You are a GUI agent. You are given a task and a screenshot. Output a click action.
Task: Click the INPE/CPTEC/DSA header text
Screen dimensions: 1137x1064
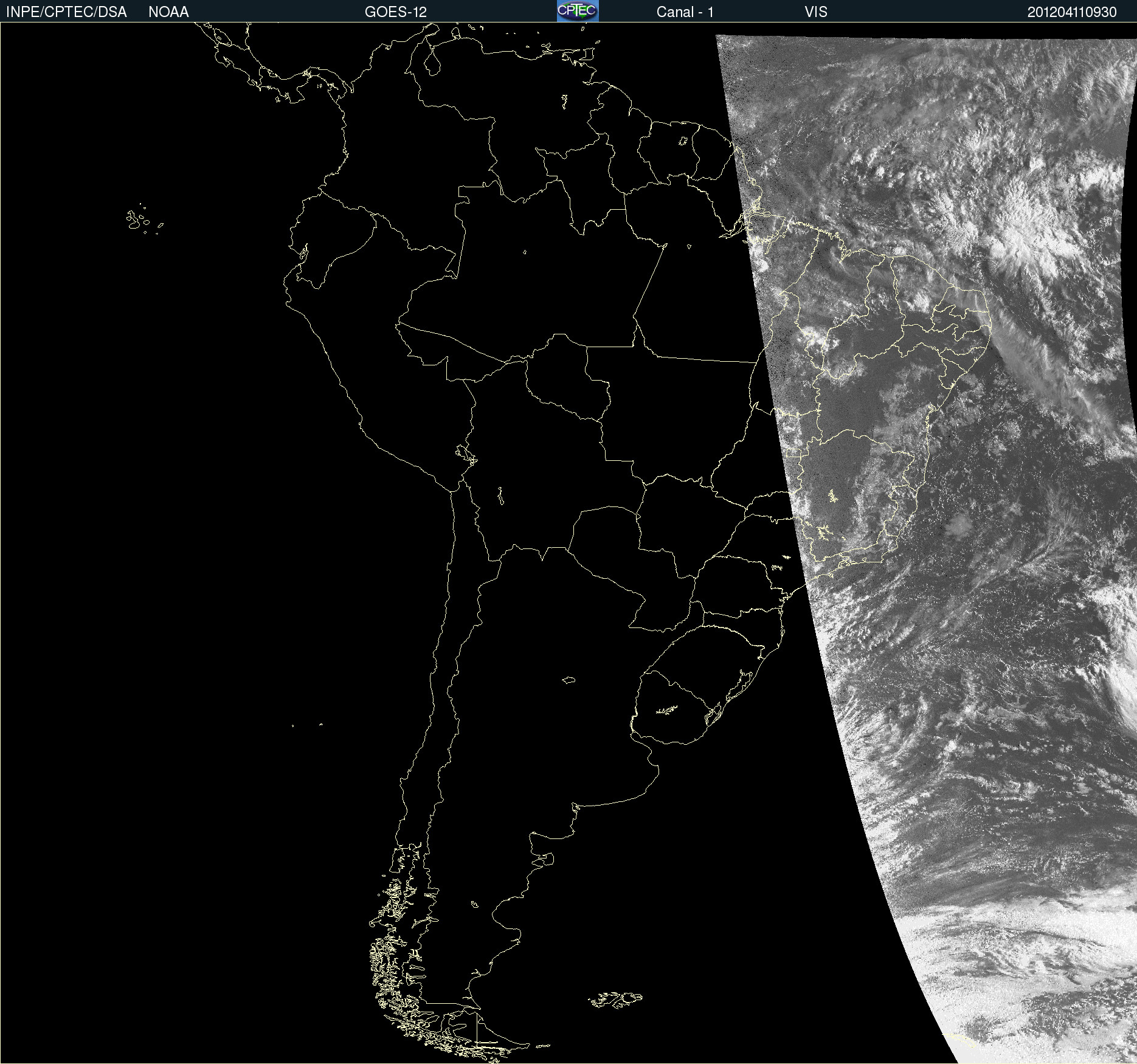pos(66,12)
